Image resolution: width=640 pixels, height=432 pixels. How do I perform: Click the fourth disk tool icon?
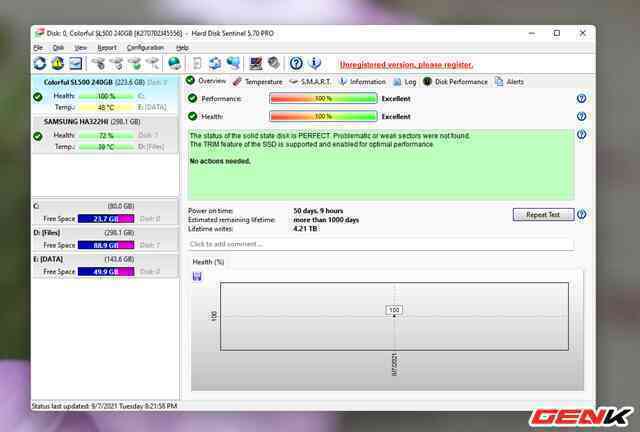click(152, 63)
